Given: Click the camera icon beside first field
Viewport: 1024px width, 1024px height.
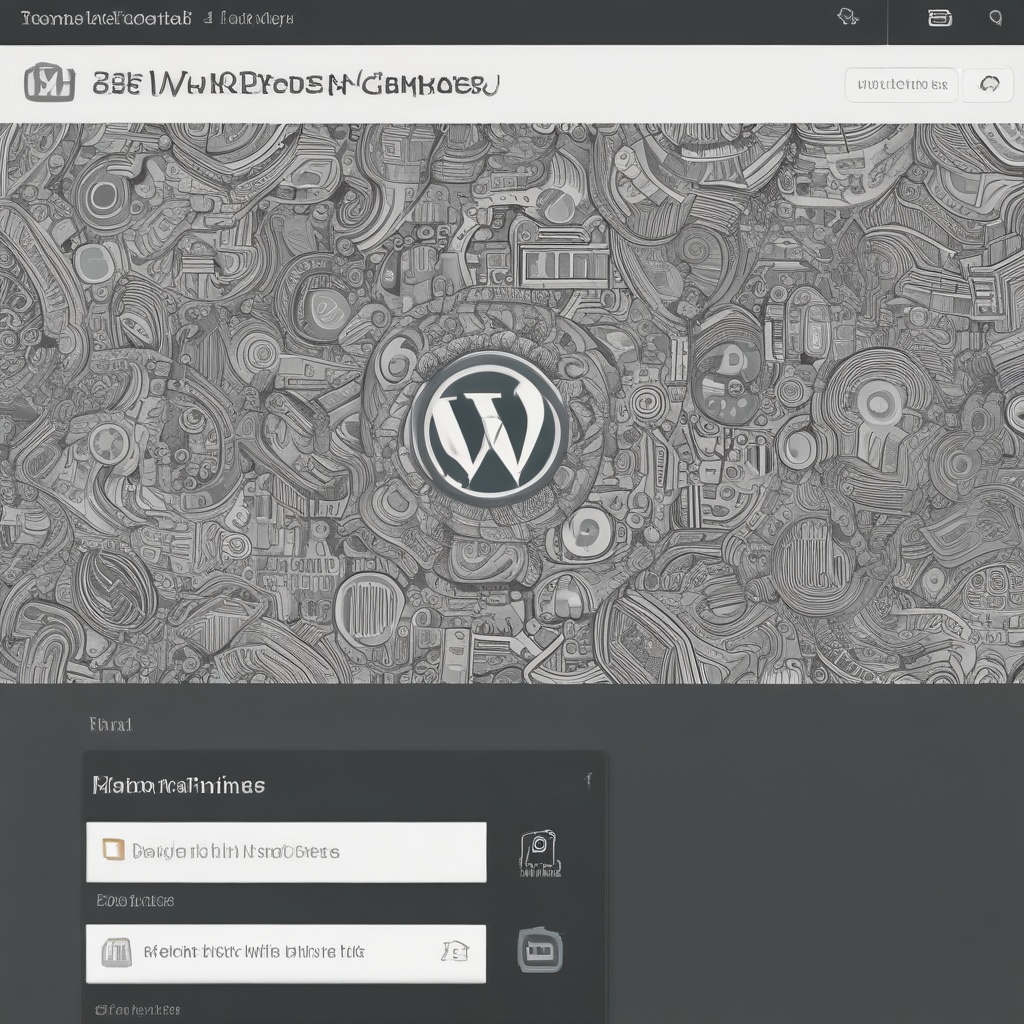Looking at the screenshot, I should click(539, 853).
